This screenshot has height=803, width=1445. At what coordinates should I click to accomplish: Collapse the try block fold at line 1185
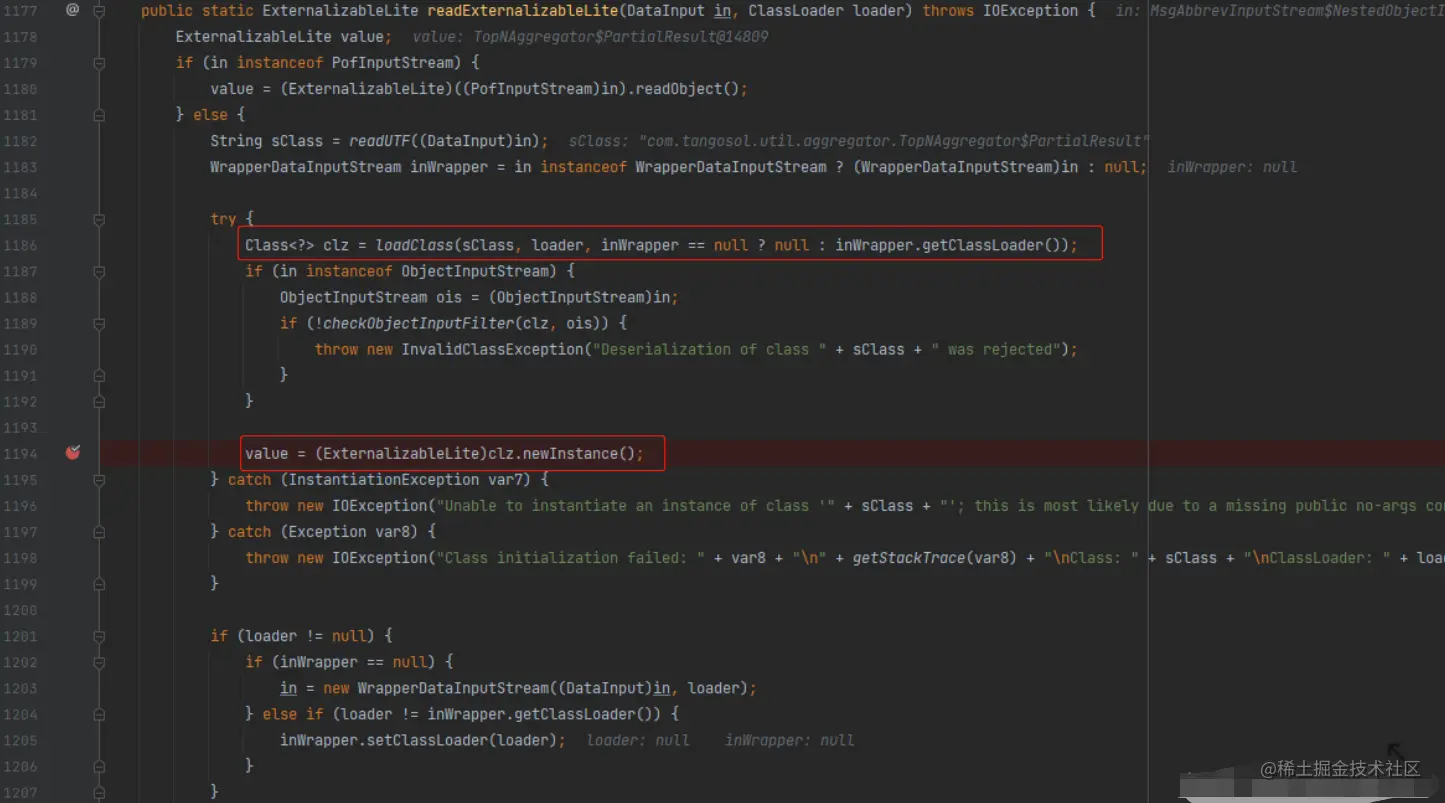(x=99, y=219)
